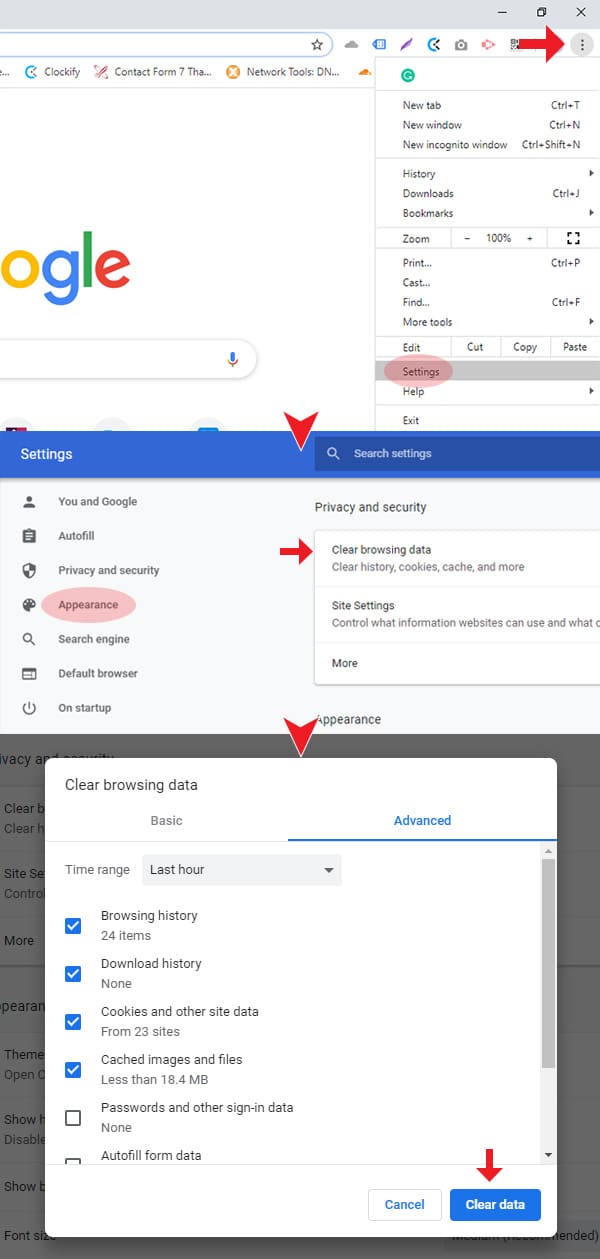Viewport: 600px width, 1259px height.
Task: Check Passwords and other sign-in data
Action: pyautogui.click(x=73, y=1118)
